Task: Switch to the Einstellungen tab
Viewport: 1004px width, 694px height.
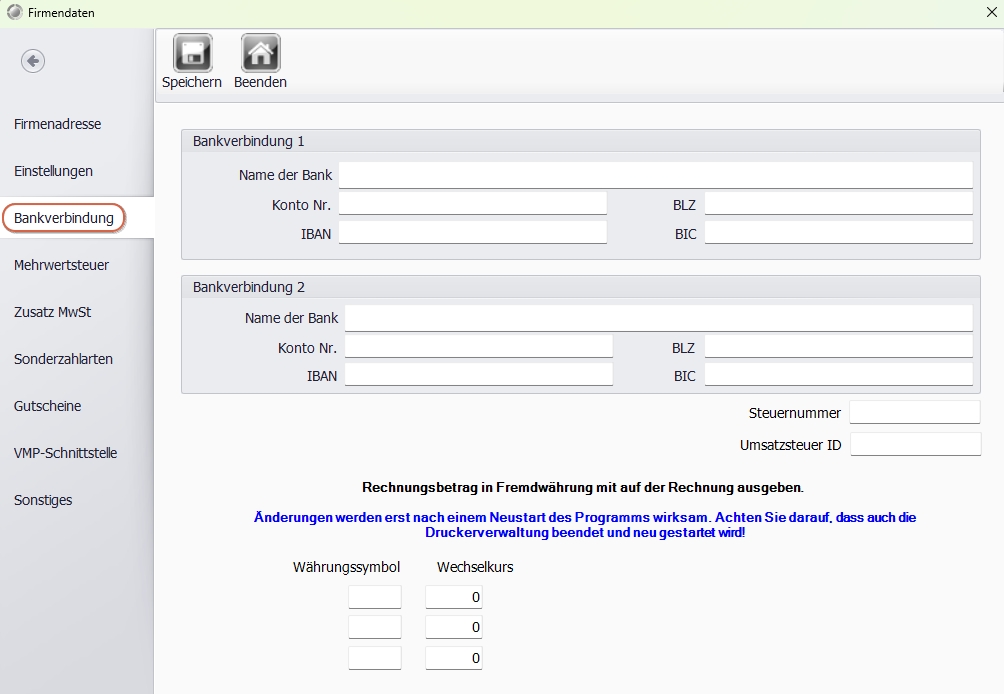Action: tap(54, 171)
